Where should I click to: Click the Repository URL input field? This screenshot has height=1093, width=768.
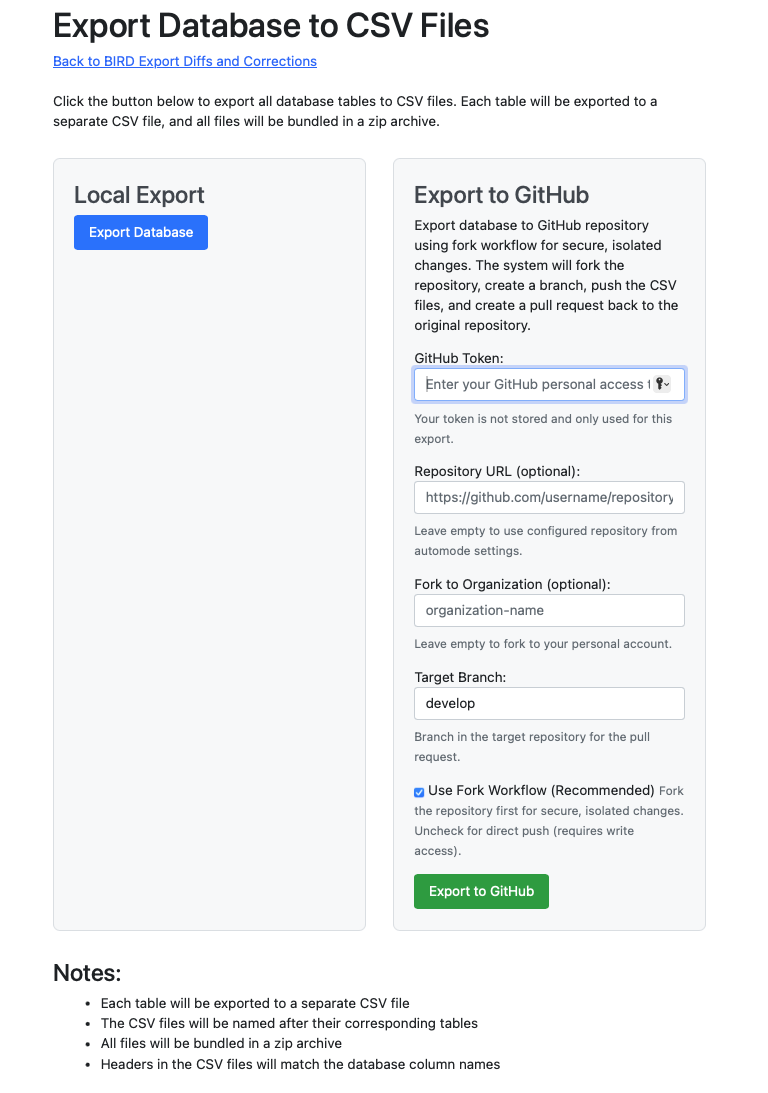[549, 498]
